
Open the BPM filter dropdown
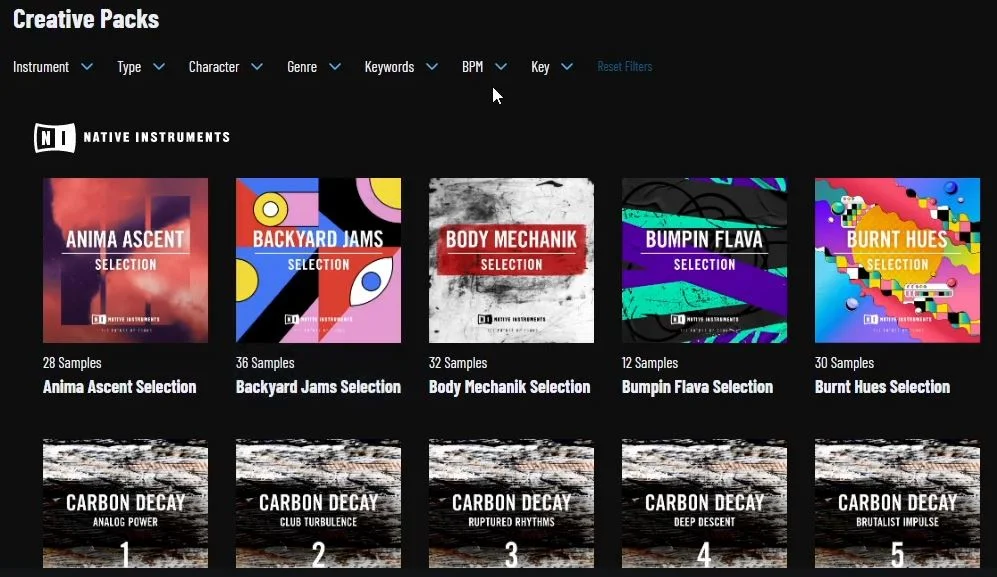coord(485,67)
